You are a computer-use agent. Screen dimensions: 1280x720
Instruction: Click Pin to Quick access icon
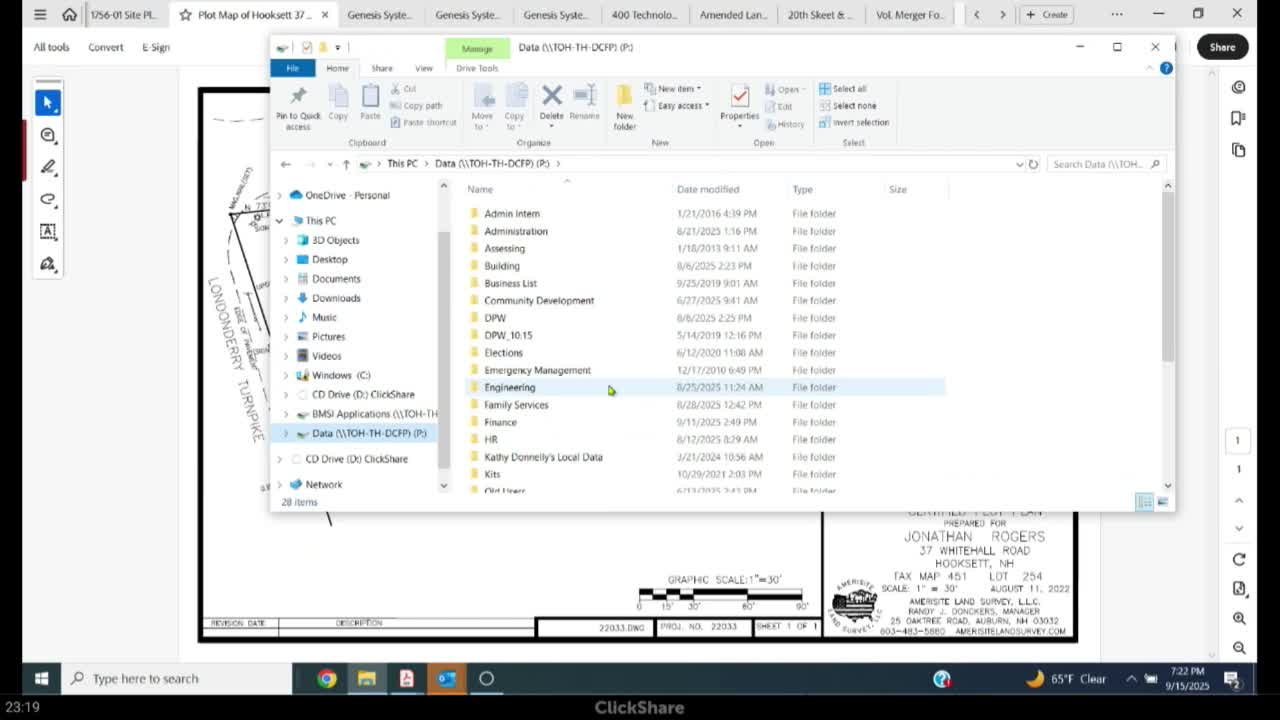298,105
